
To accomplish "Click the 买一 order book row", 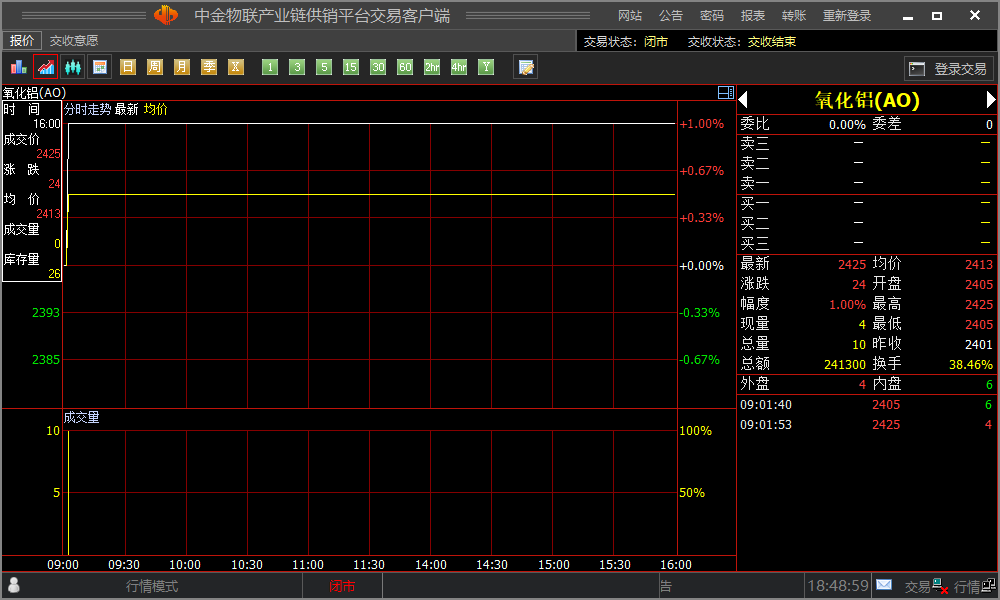I will [x=866, y=204].
